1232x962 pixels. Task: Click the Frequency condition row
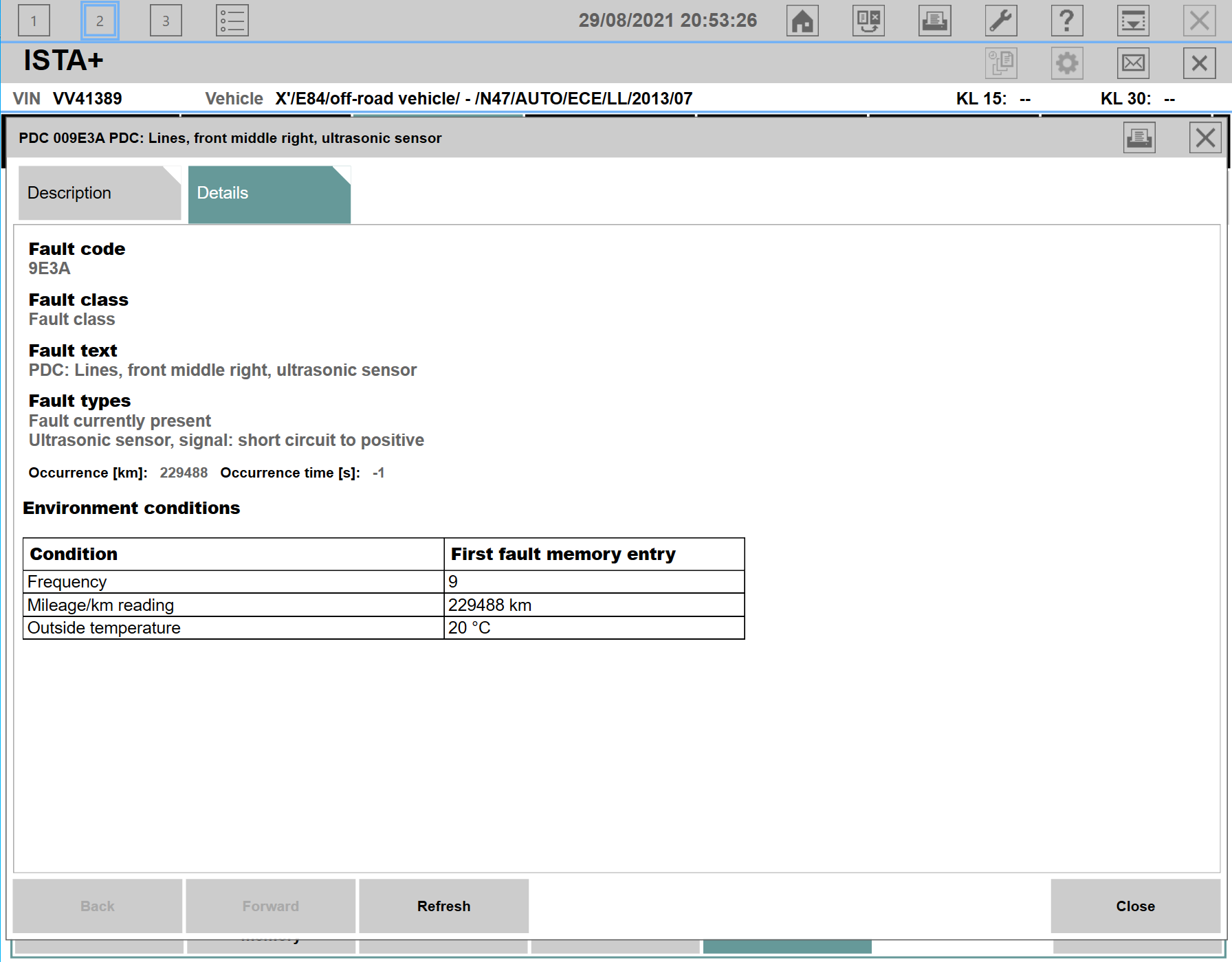click(x=384, y=582)
